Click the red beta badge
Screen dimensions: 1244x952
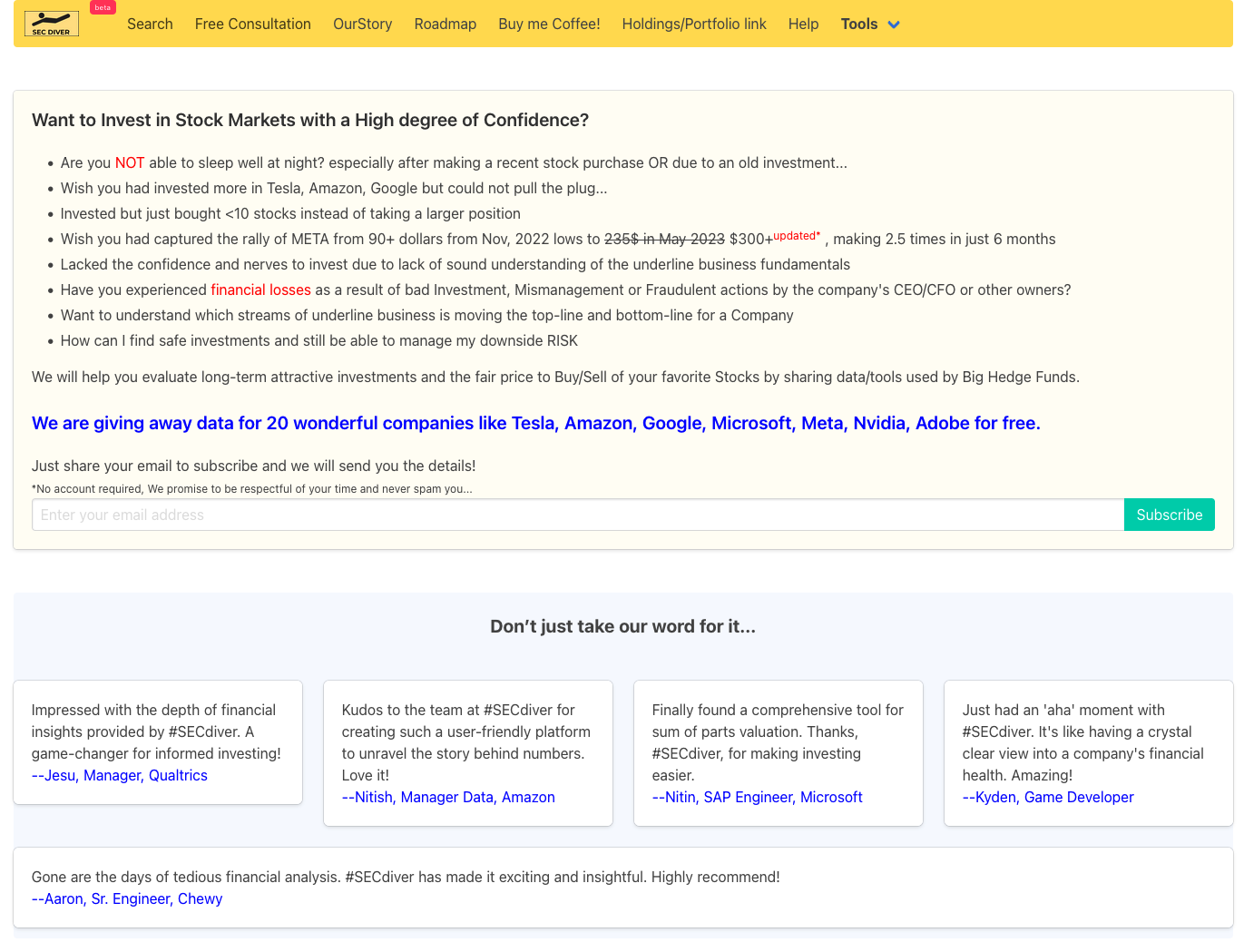(x=103, y=7)
